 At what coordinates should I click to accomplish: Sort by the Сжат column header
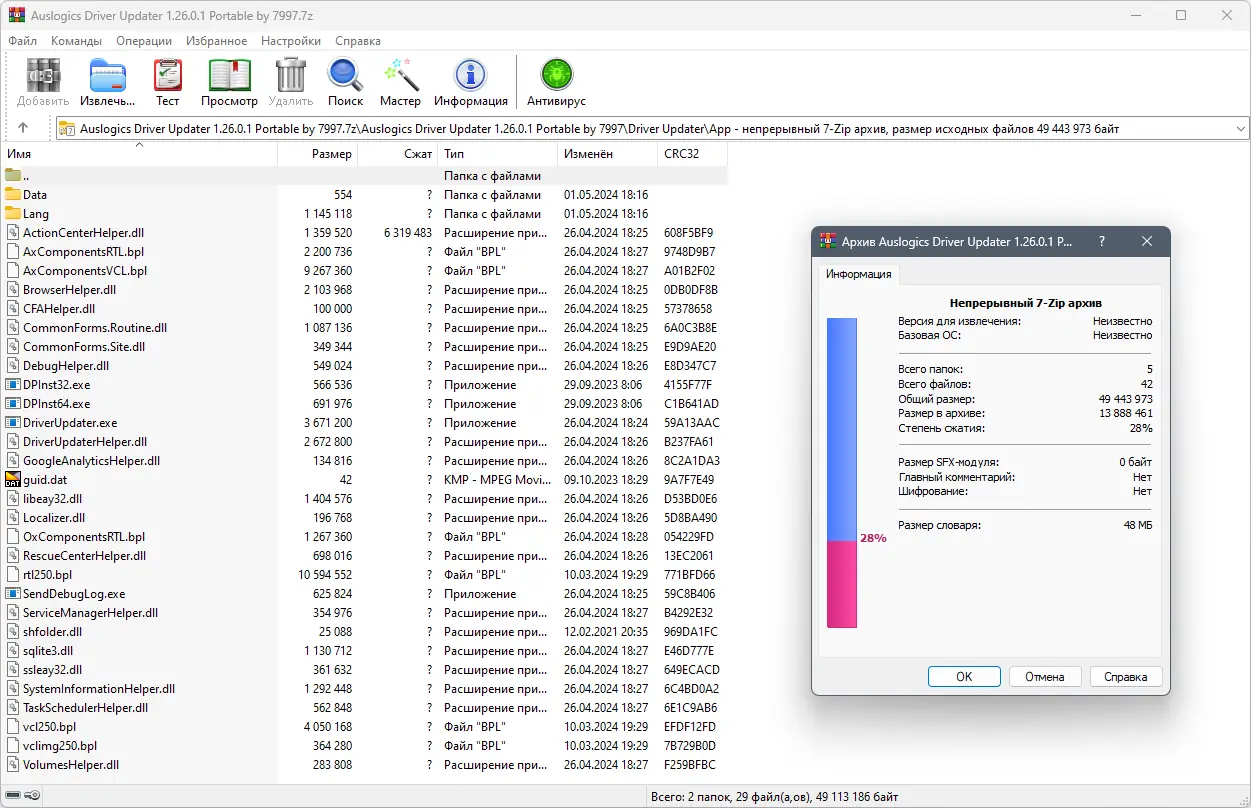tap(397, 154)
